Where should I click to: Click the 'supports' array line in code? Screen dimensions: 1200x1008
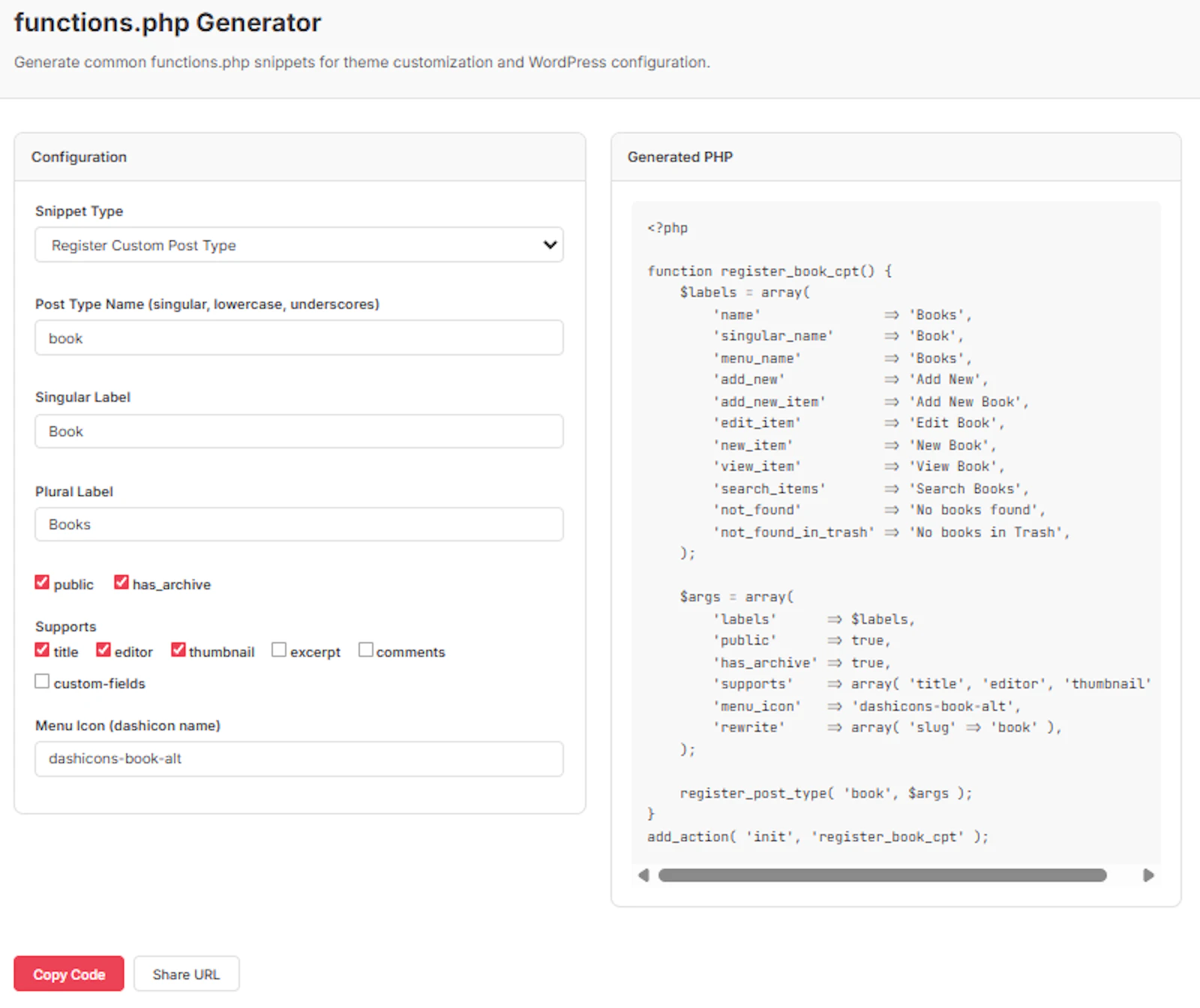coord(931,684)
